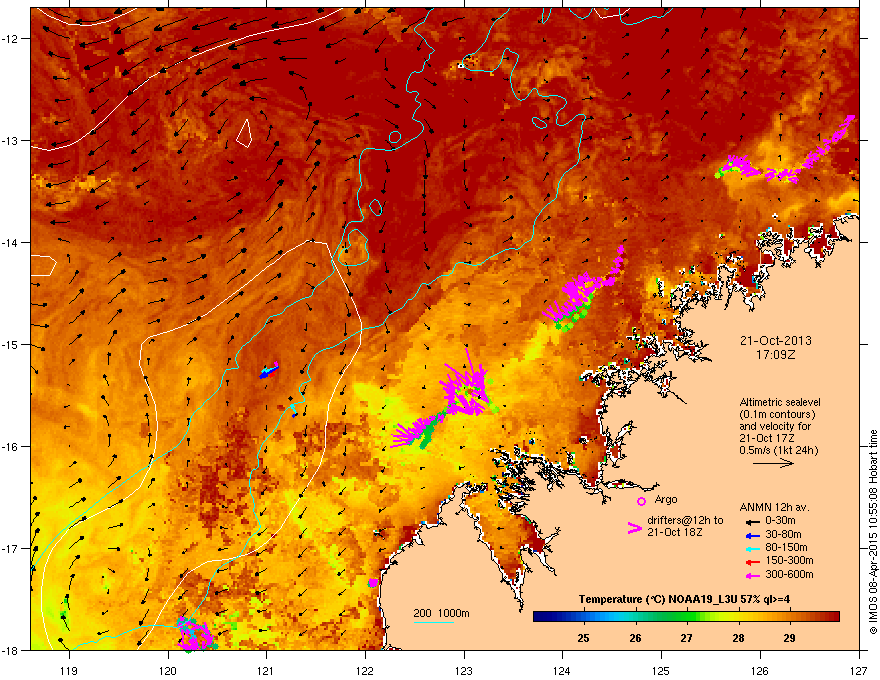Click the longitude axis label '123'
Screen dimensions: 880x680
click(x=464, y=670)
